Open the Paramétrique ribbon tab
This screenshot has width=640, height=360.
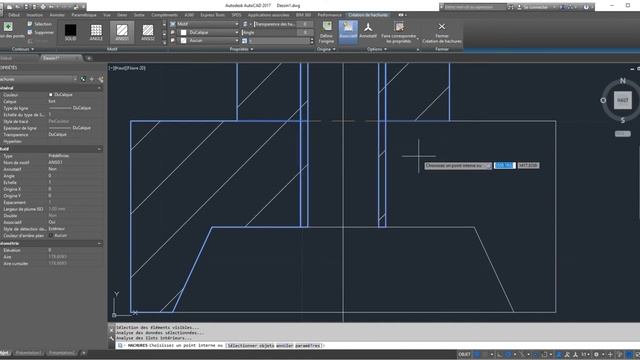(x=84, y=15)
